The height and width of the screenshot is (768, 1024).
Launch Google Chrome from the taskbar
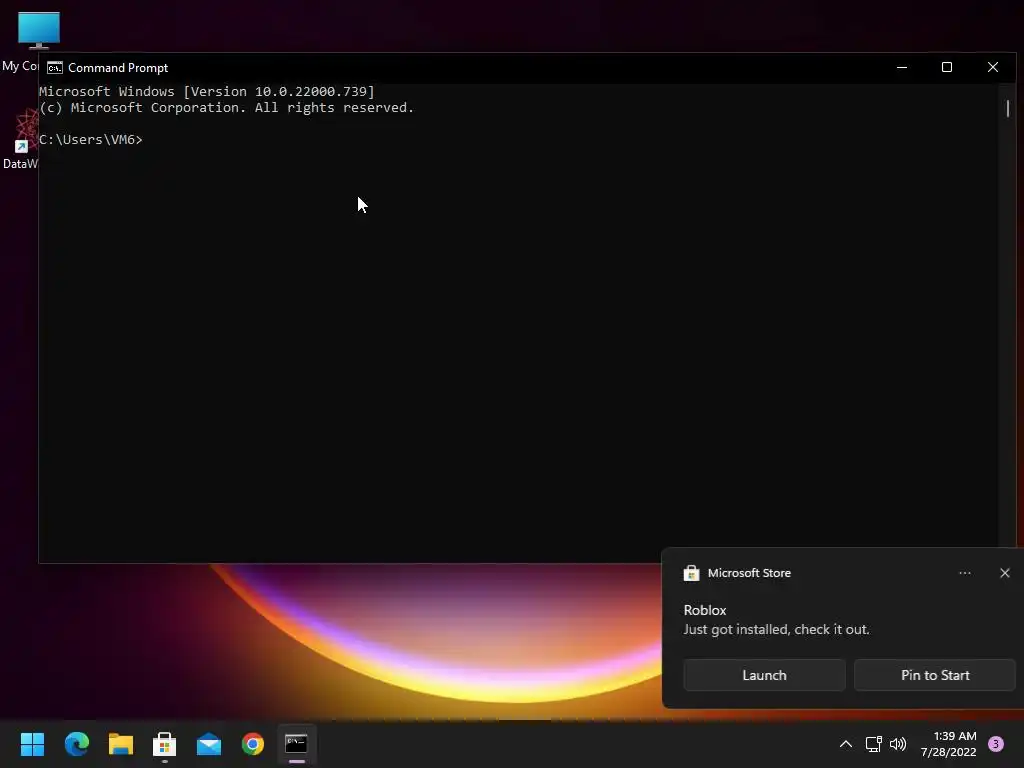pos(253,744)
